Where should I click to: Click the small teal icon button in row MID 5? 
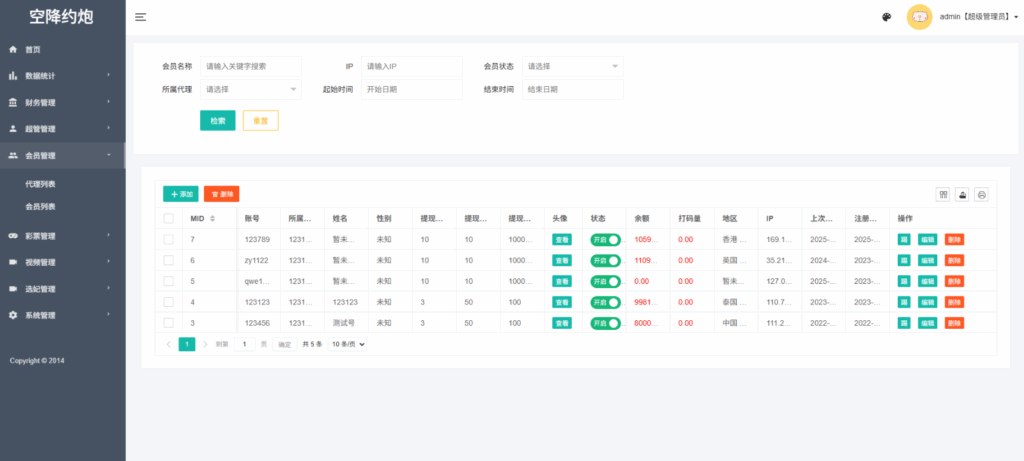[904, 281]
